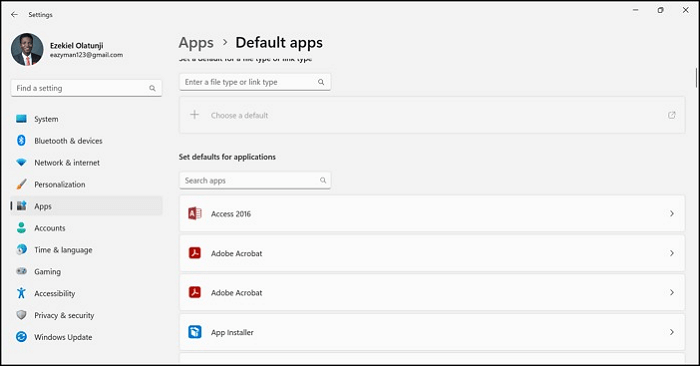
Task: Click the second Adobe Acrobat icon
Action: 195,292
